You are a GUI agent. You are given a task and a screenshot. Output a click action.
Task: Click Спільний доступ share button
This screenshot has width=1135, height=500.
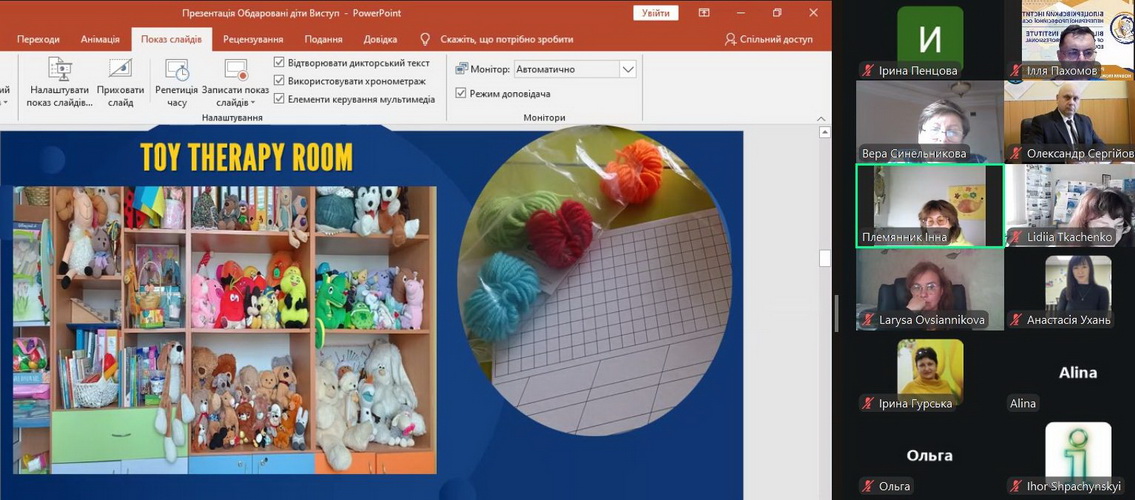tap(768, 39)
